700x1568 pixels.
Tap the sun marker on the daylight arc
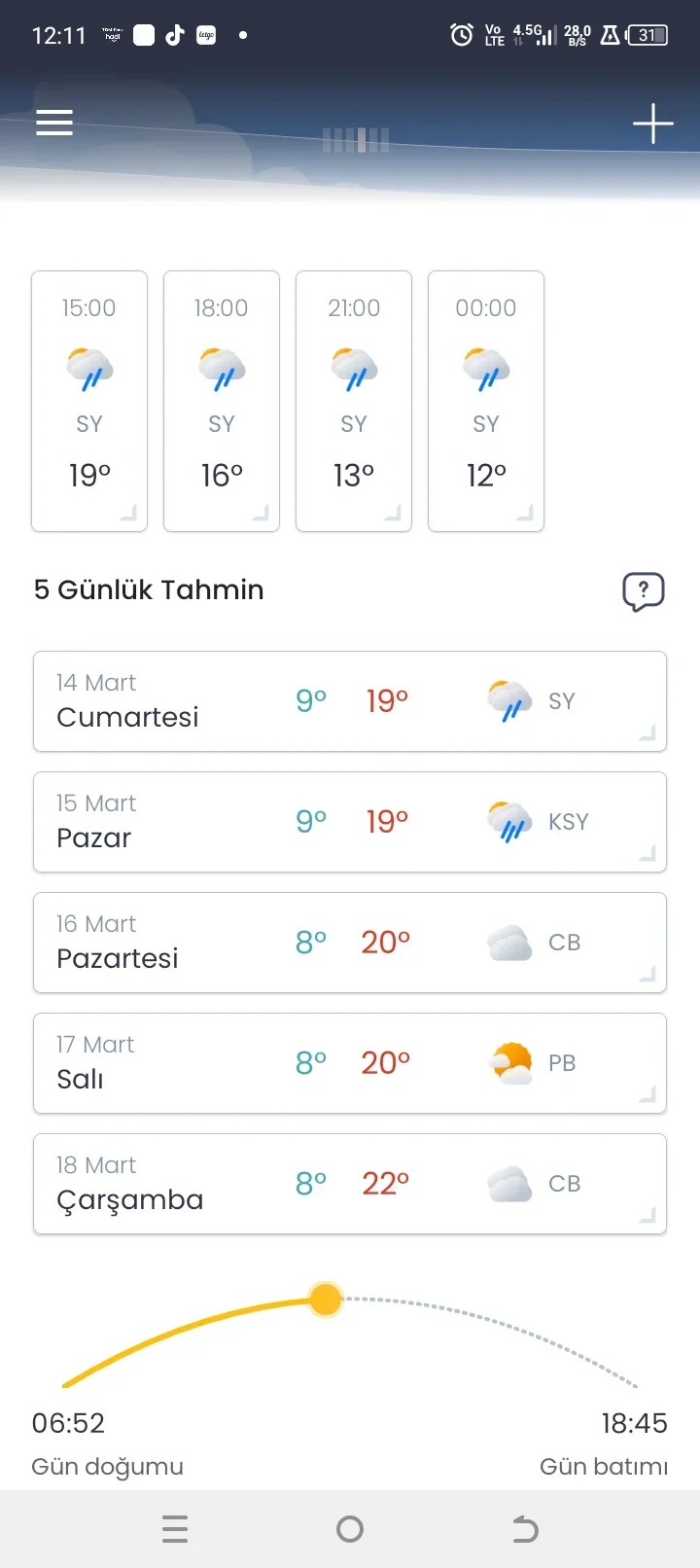(x=326, y=1299)
